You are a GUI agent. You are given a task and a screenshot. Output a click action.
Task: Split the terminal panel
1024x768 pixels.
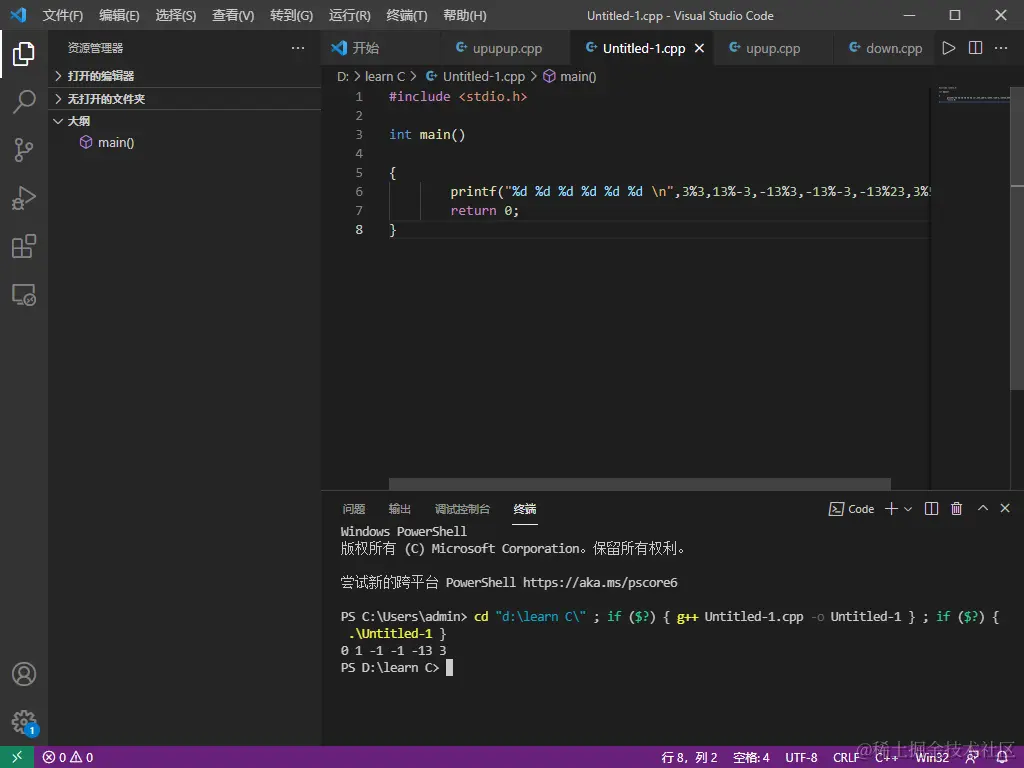pos(931,509)
